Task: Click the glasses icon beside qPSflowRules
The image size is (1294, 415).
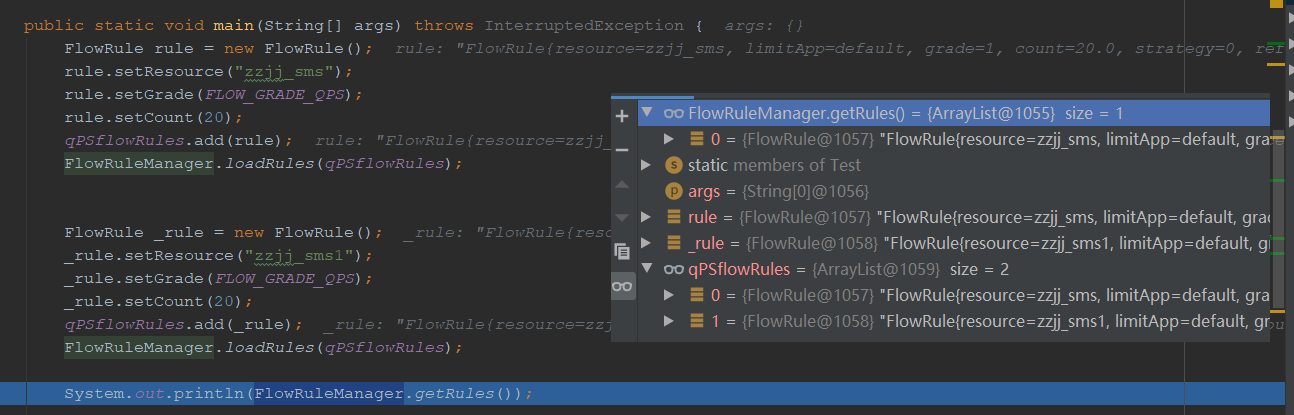Action: (x=674, y=269)
